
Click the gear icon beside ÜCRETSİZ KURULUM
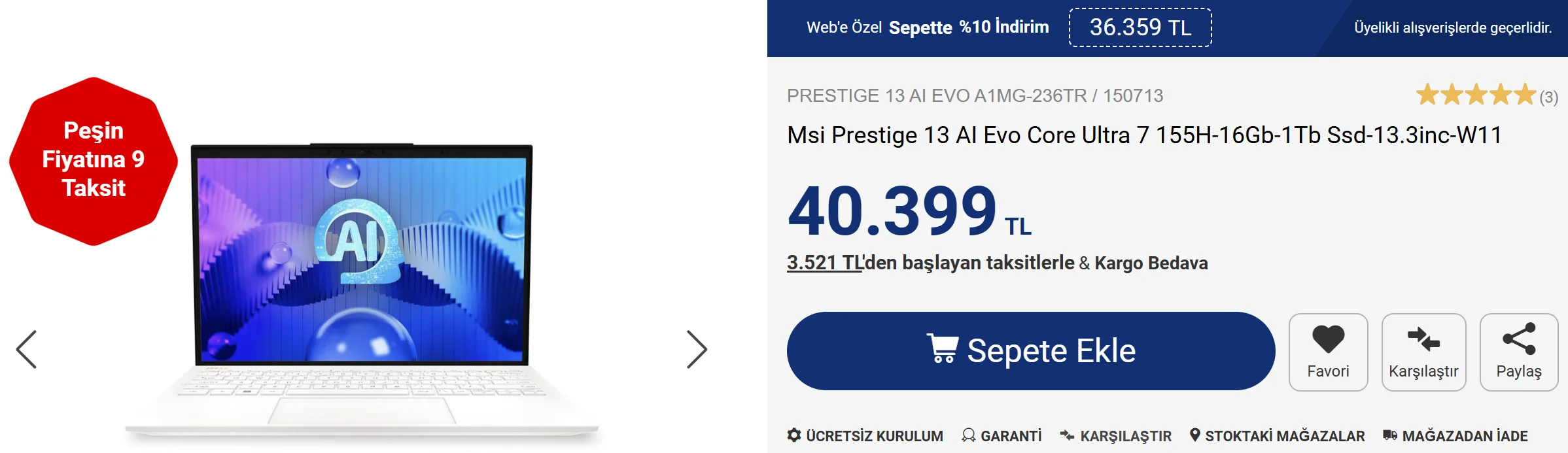point(794,435)
